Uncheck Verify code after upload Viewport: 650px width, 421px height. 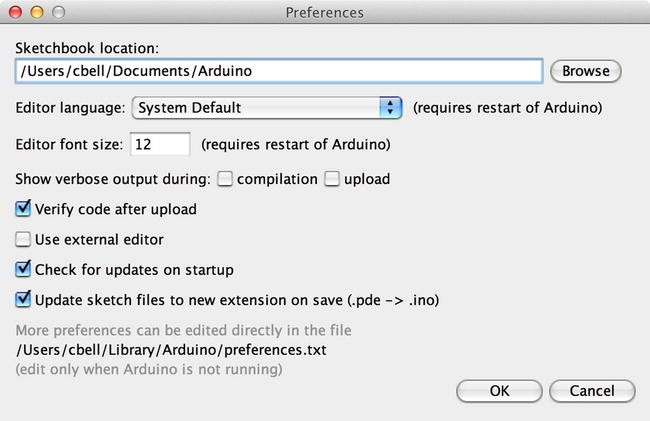(24, 210)
